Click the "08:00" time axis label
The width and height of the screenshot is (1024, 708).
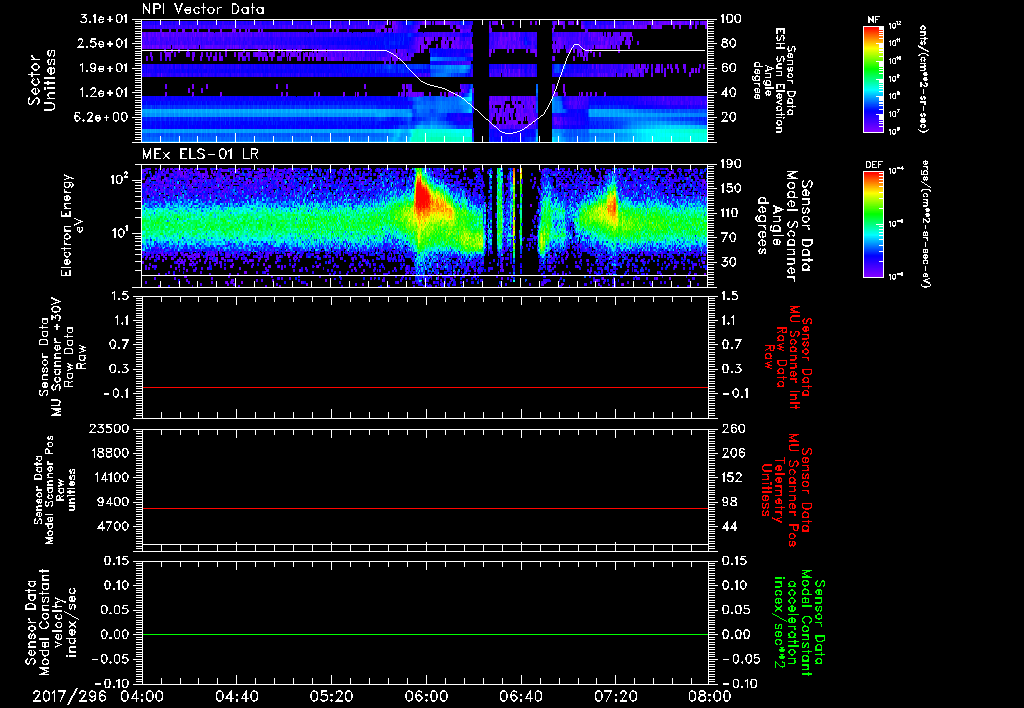coord(710,696)
